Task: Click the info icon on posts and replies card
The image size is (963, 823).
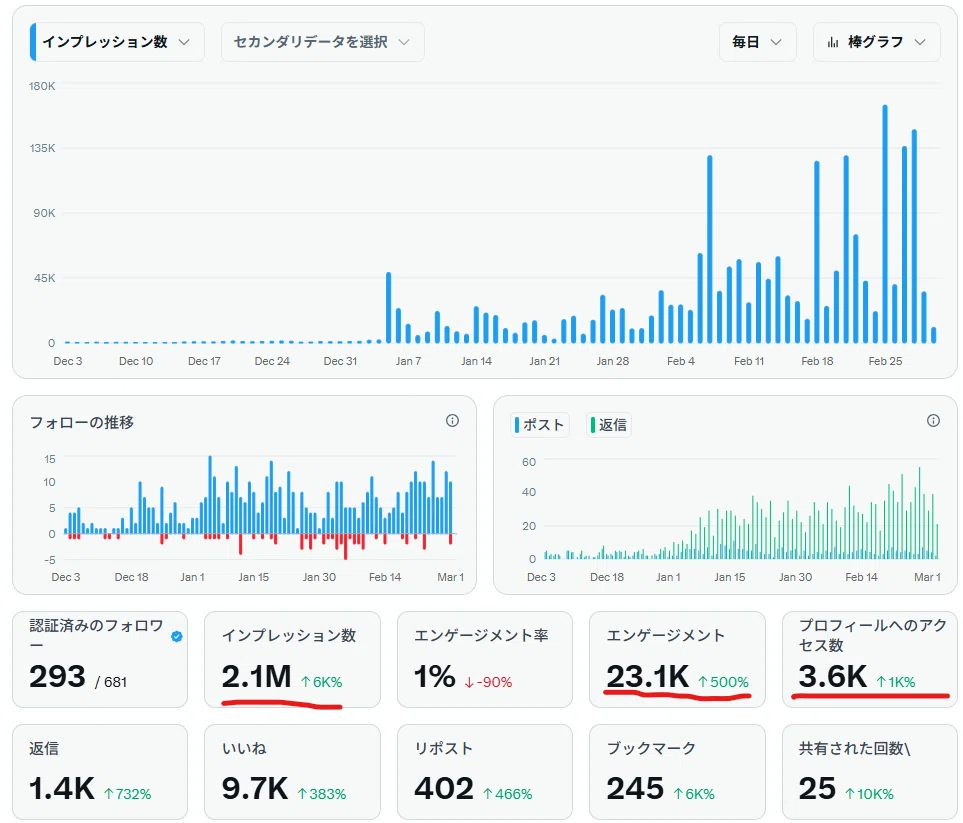Action: click(x=934, y=421)
